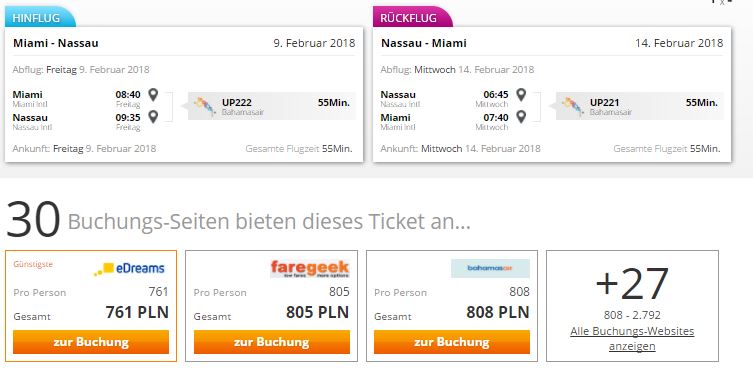Click the eDreams logo
The height and width of the screenshot is (369, 753).
click(129, 269)
